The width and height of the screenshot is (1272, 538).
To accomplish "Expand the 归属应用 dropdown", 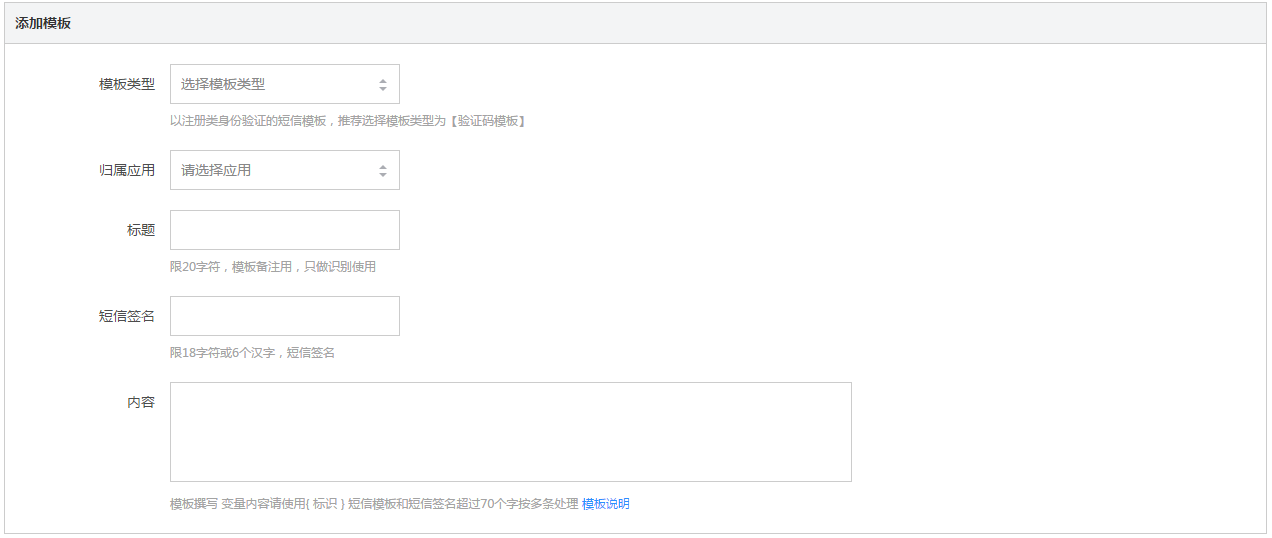I will coord(284,170).
